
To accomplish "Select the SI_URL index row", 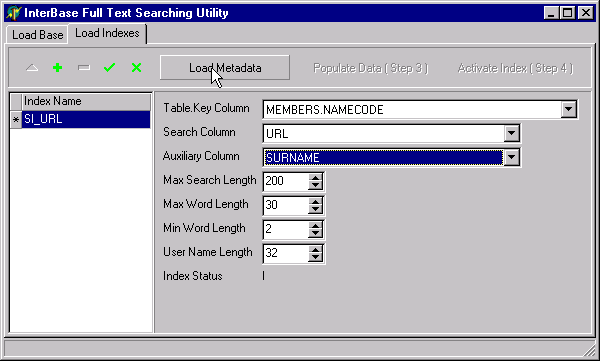I will 86,119.
